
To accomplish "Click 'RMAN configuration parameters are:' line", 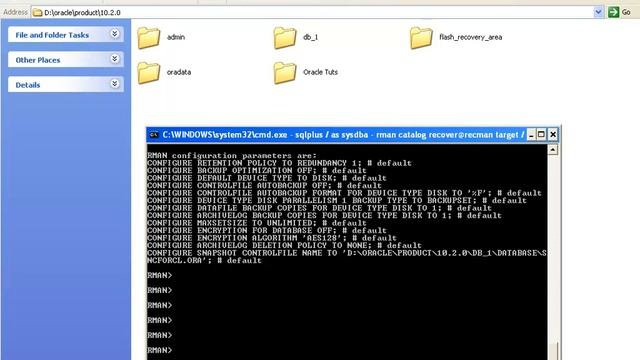I will click(x=232, y=156).
